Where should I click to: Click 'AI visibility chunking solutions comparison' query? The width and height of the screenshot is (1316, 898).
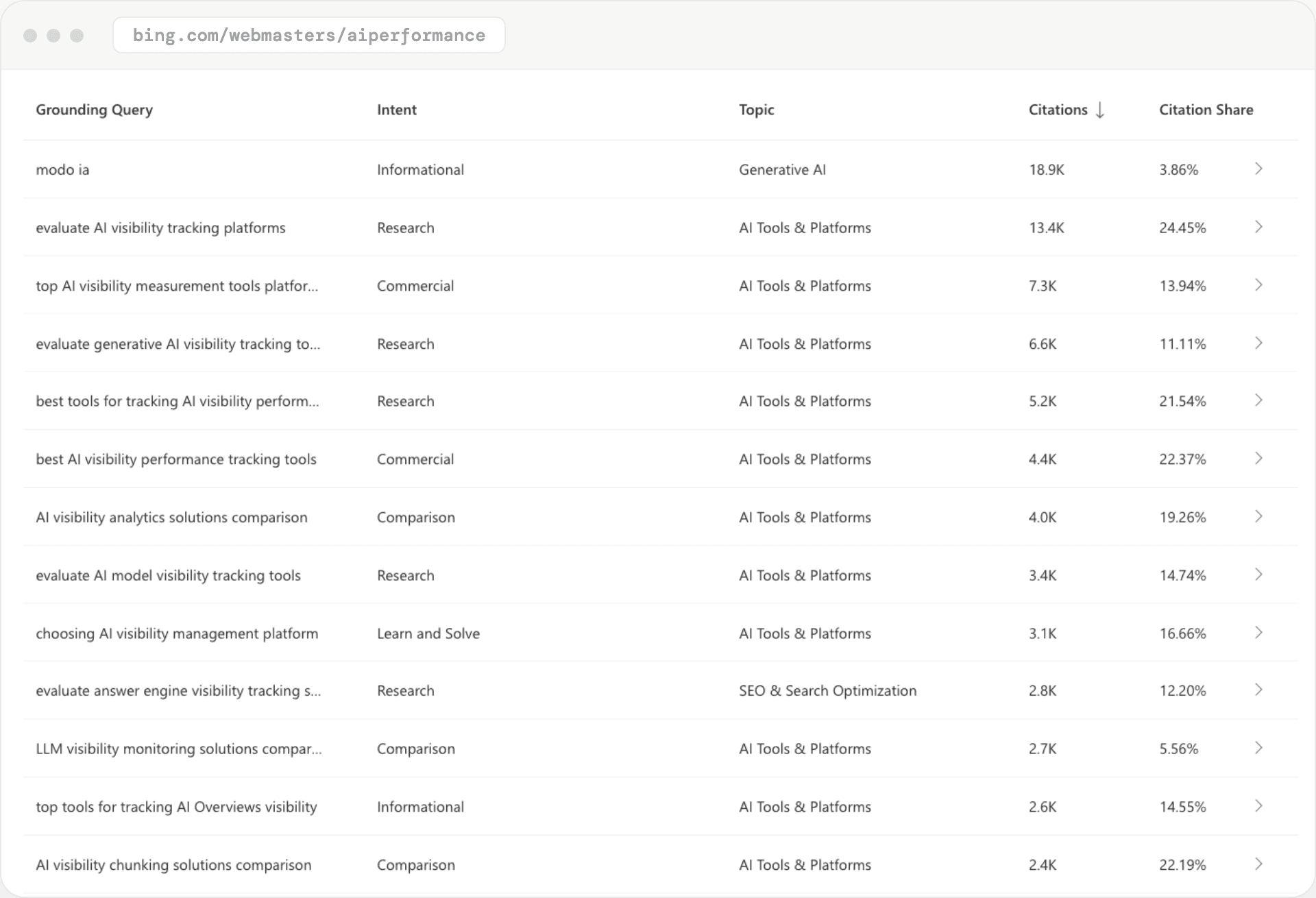(x=173, y=865)
